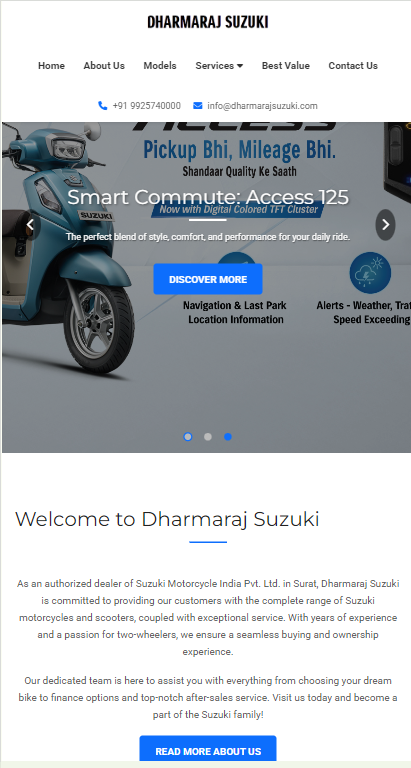Image resolution: width=411 pixels, height=768 pixels.
Task: Open the Contact Us page
Action: coord(353,66)
